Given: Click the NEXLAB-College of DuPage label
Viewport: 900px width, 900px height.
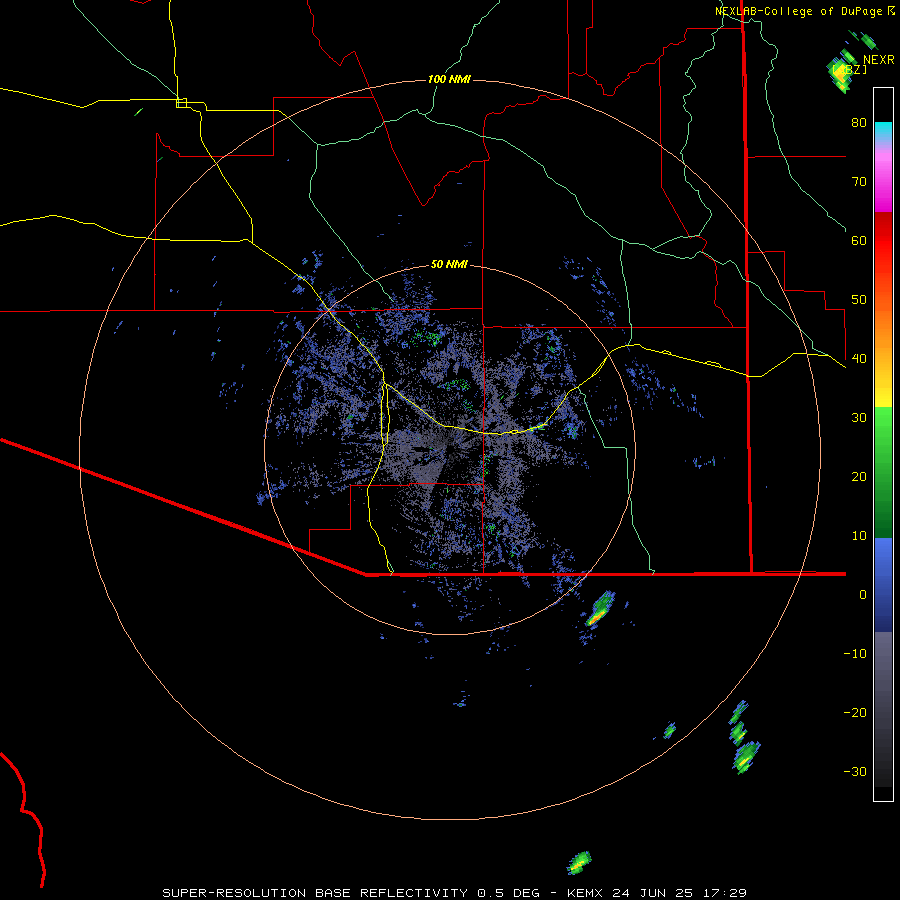Looking at the screenshot, I should coord(798,11).
